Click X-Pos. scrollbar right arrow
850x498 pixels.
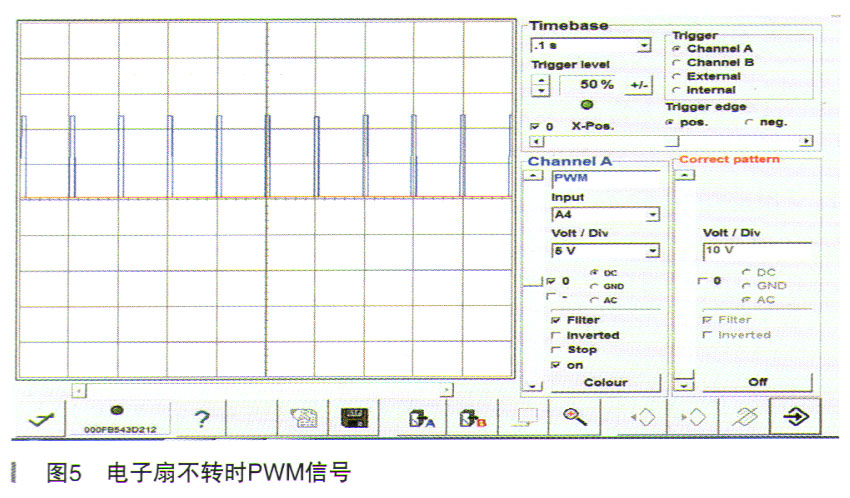coord(807,141)
